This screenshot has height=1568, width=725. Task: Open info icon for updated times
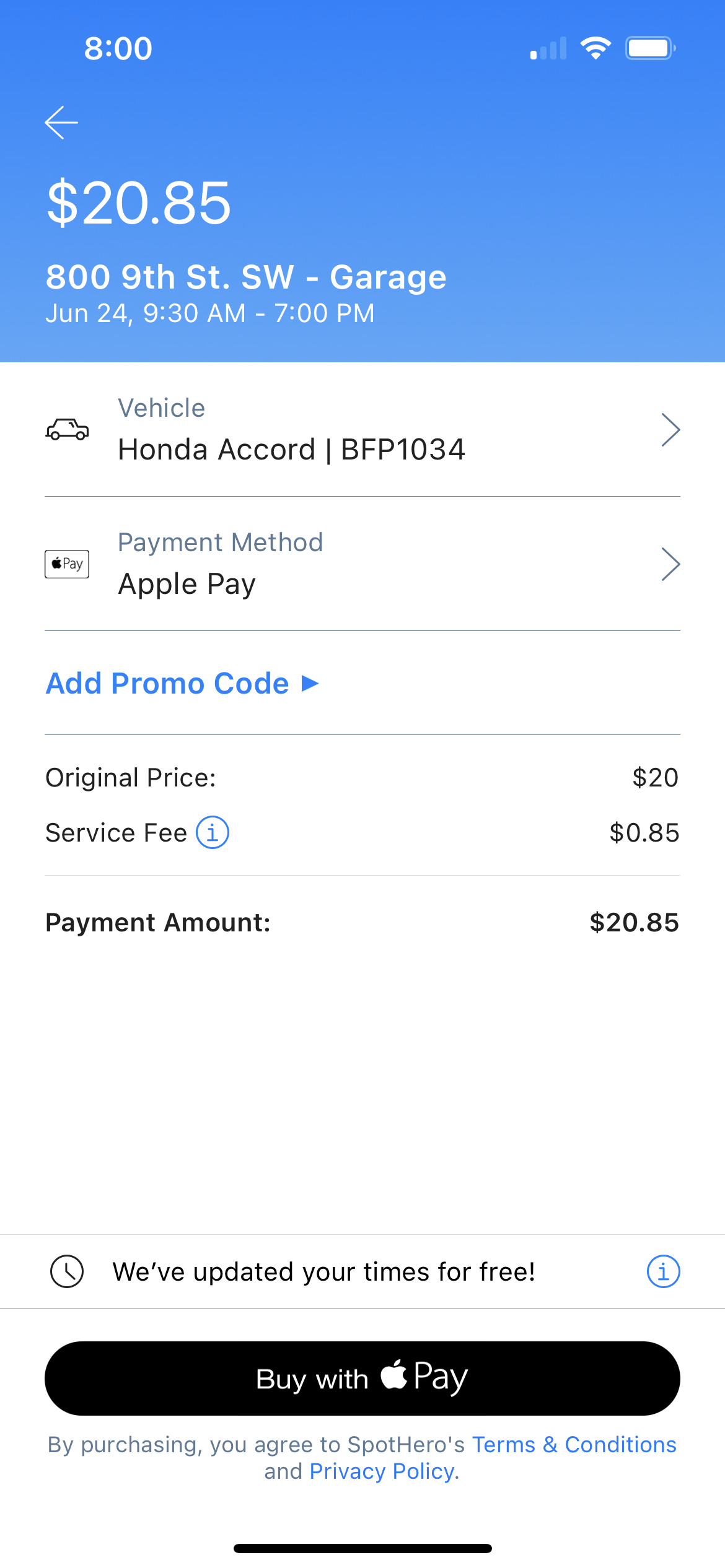tap(663, 1271)
